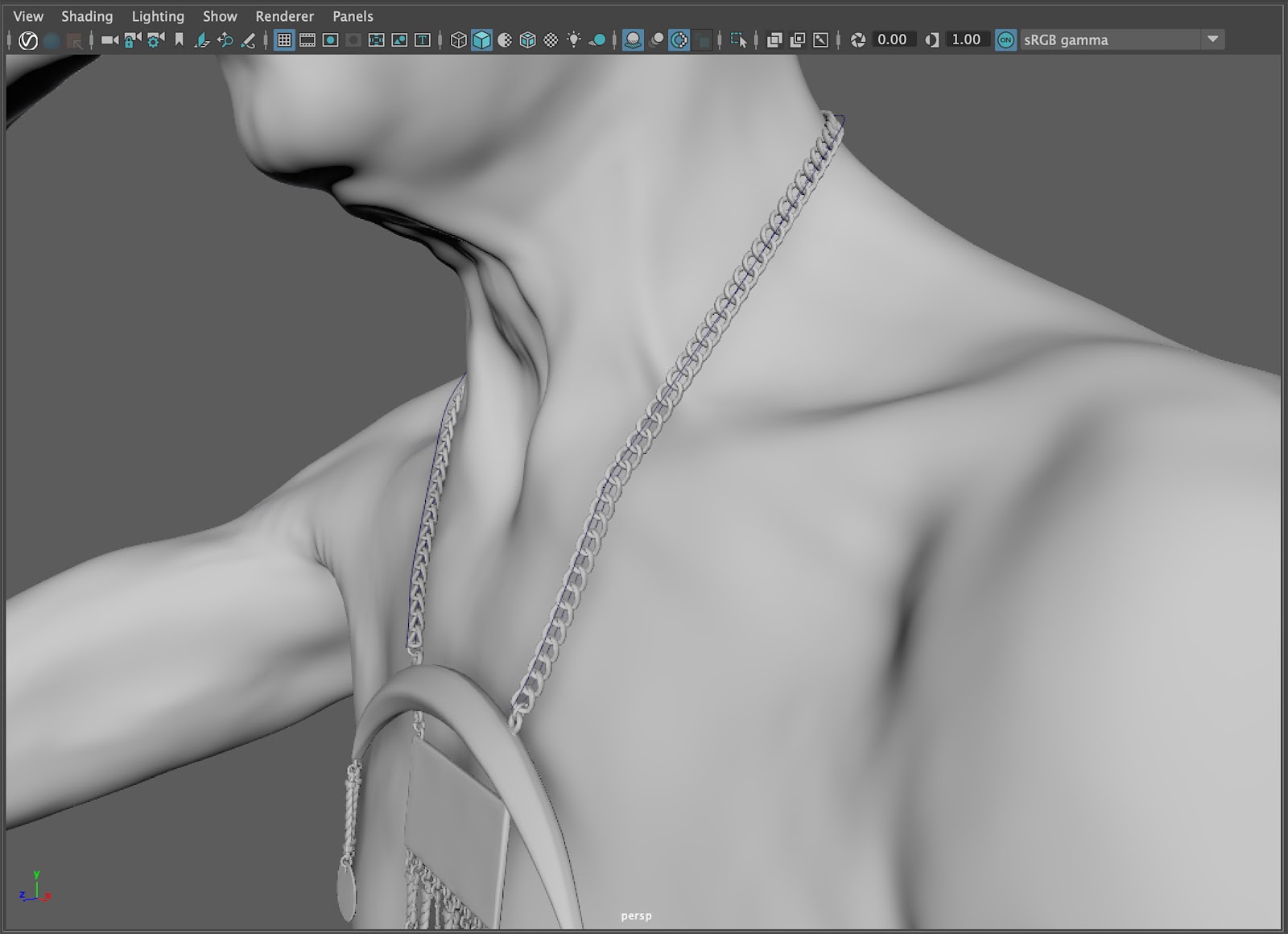1288x934 pixels.
Task: Click the Lock Camera icon
Action: [x=133, y=39]
